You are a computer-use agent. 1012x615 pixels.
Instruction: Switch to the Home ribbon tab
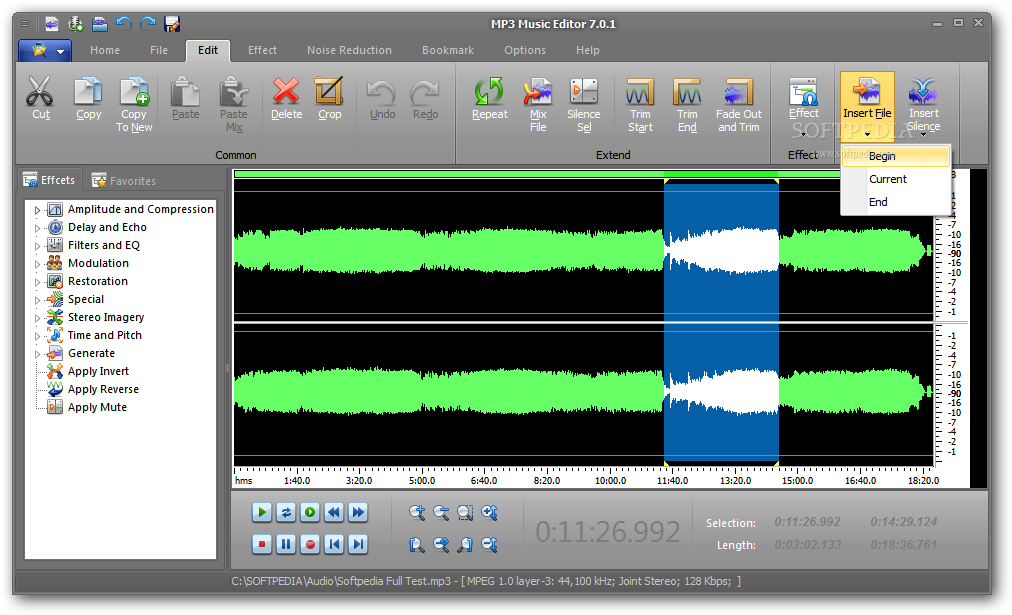tap(105, 50)
